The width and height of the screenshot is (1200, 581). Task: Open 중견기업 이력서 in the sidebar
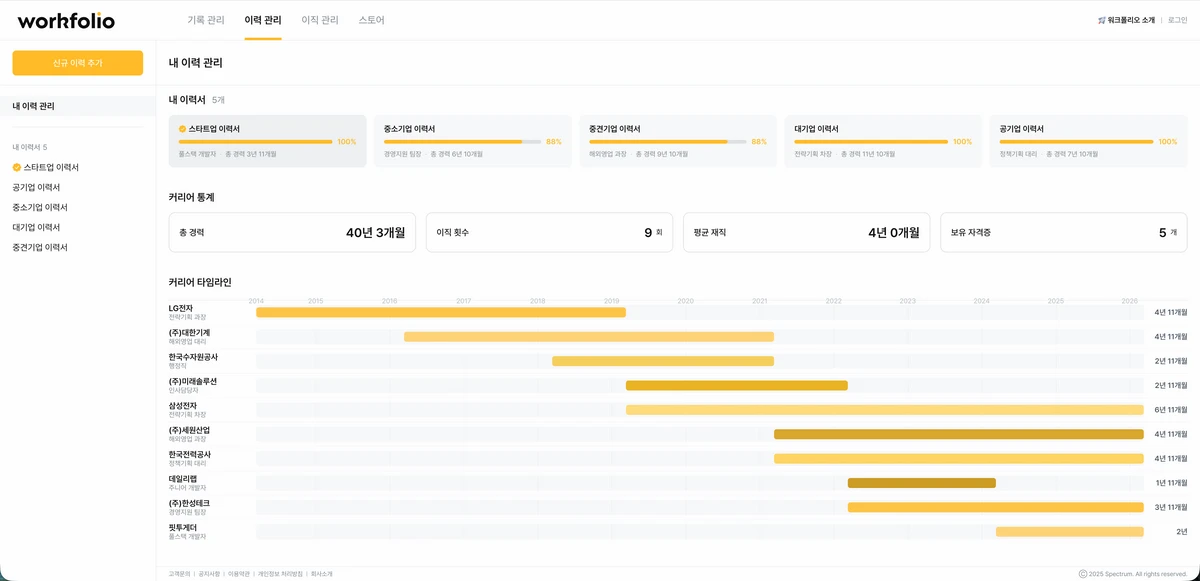coord(40,247)
